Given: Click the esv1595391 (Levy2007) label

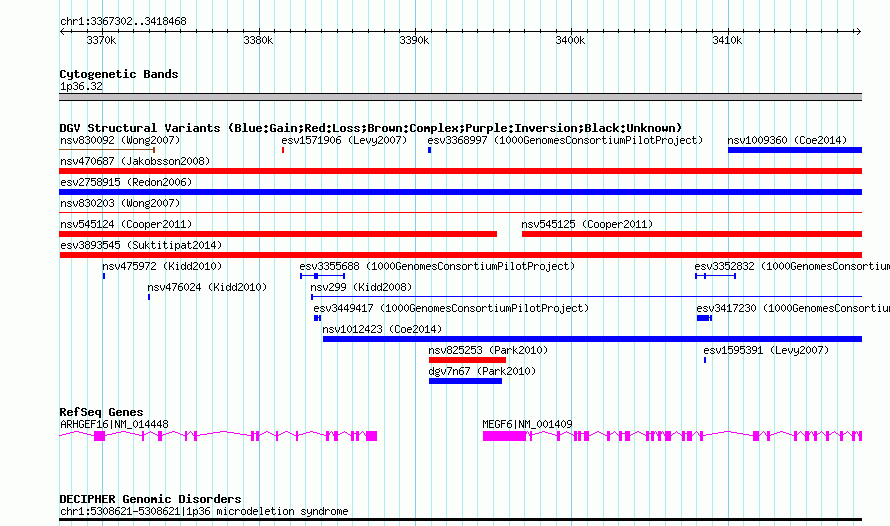Looking at the screenshot, I should click(766, 350).
